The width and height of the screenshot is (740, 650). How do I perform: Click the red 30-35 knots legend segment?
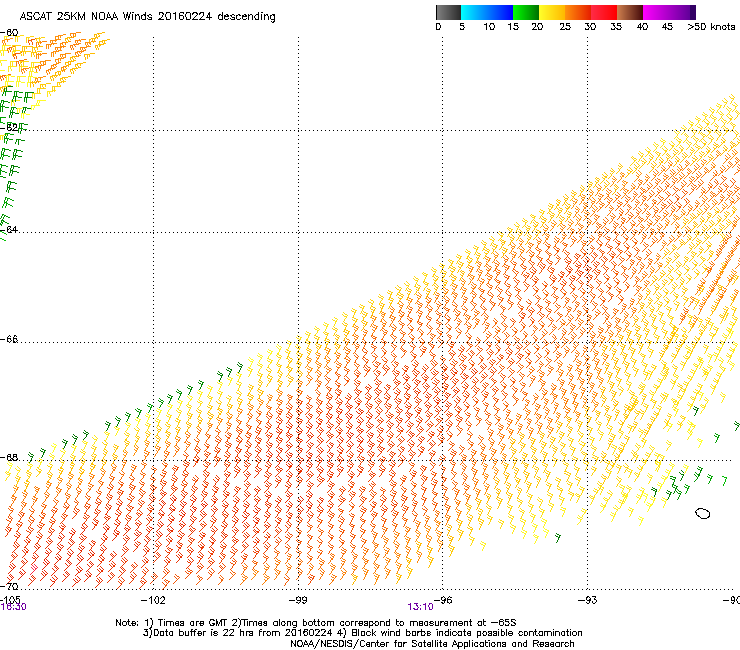point(604,12)
